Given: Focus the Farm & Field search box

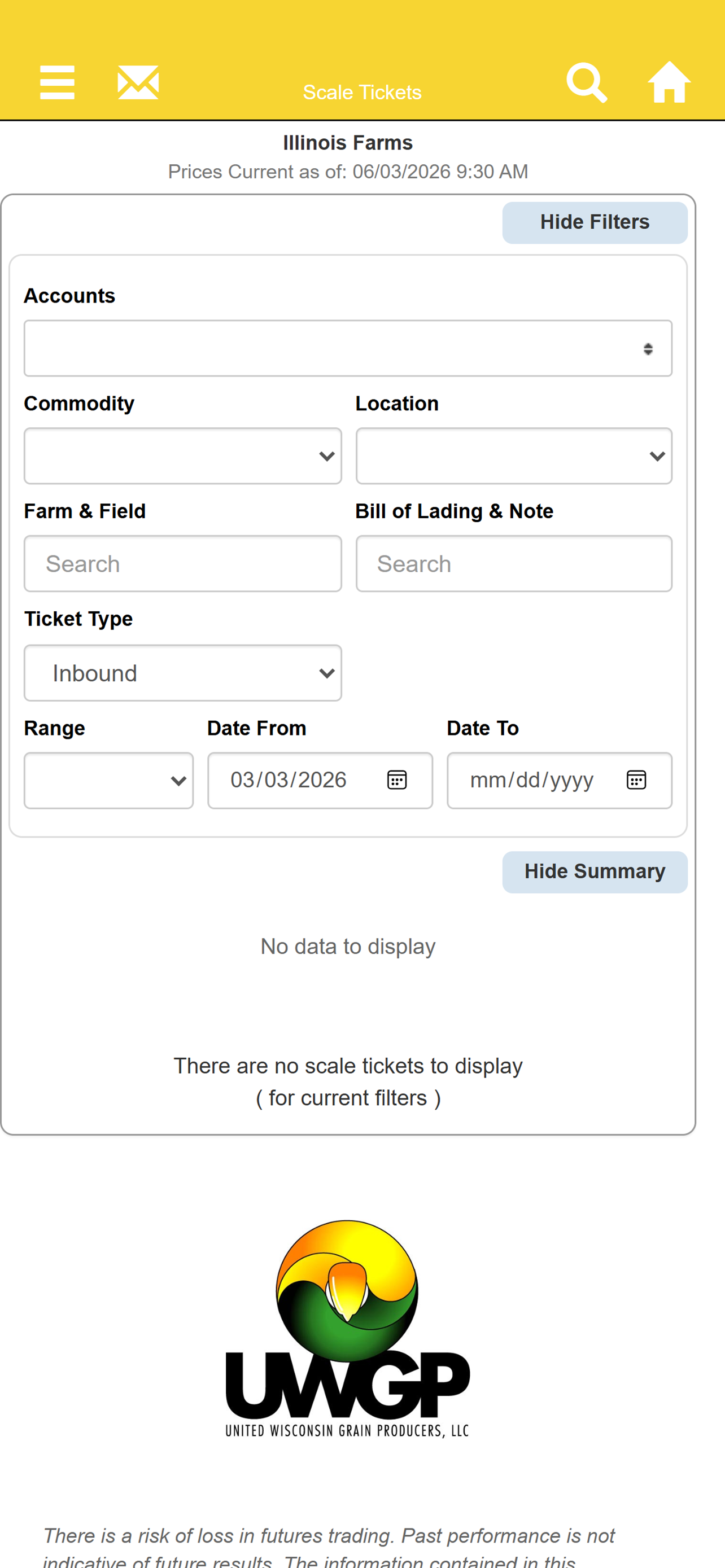Looking at the screenshot, I should point(182,564).
